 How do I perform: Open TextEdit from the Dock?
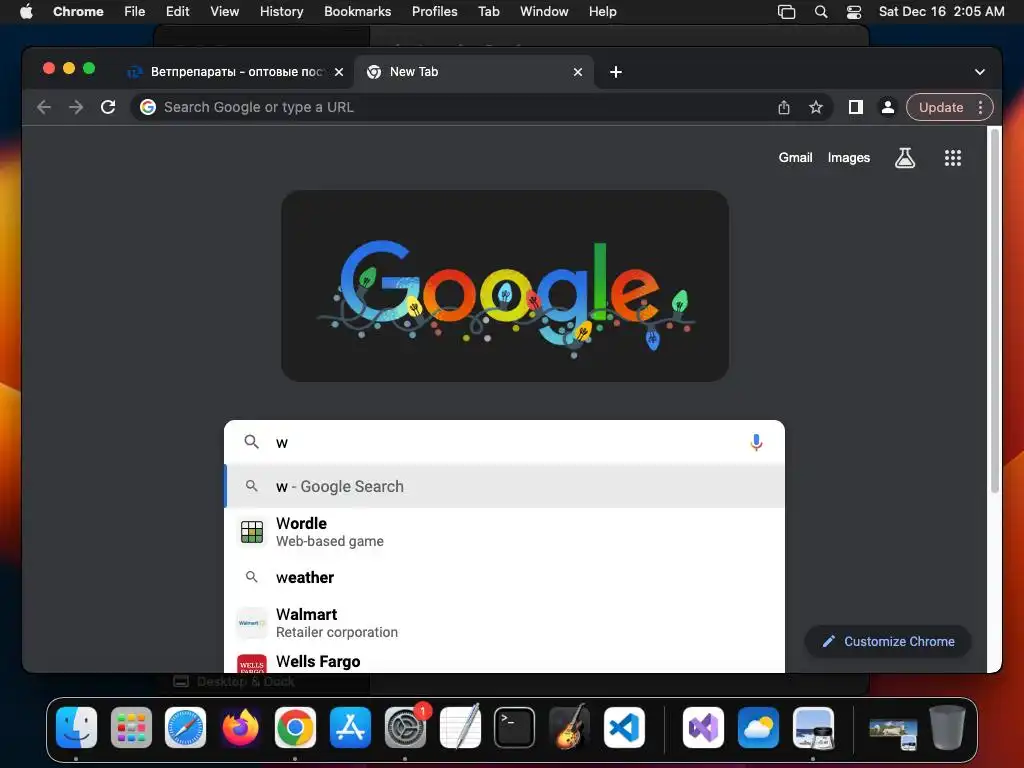pos(460,727)
